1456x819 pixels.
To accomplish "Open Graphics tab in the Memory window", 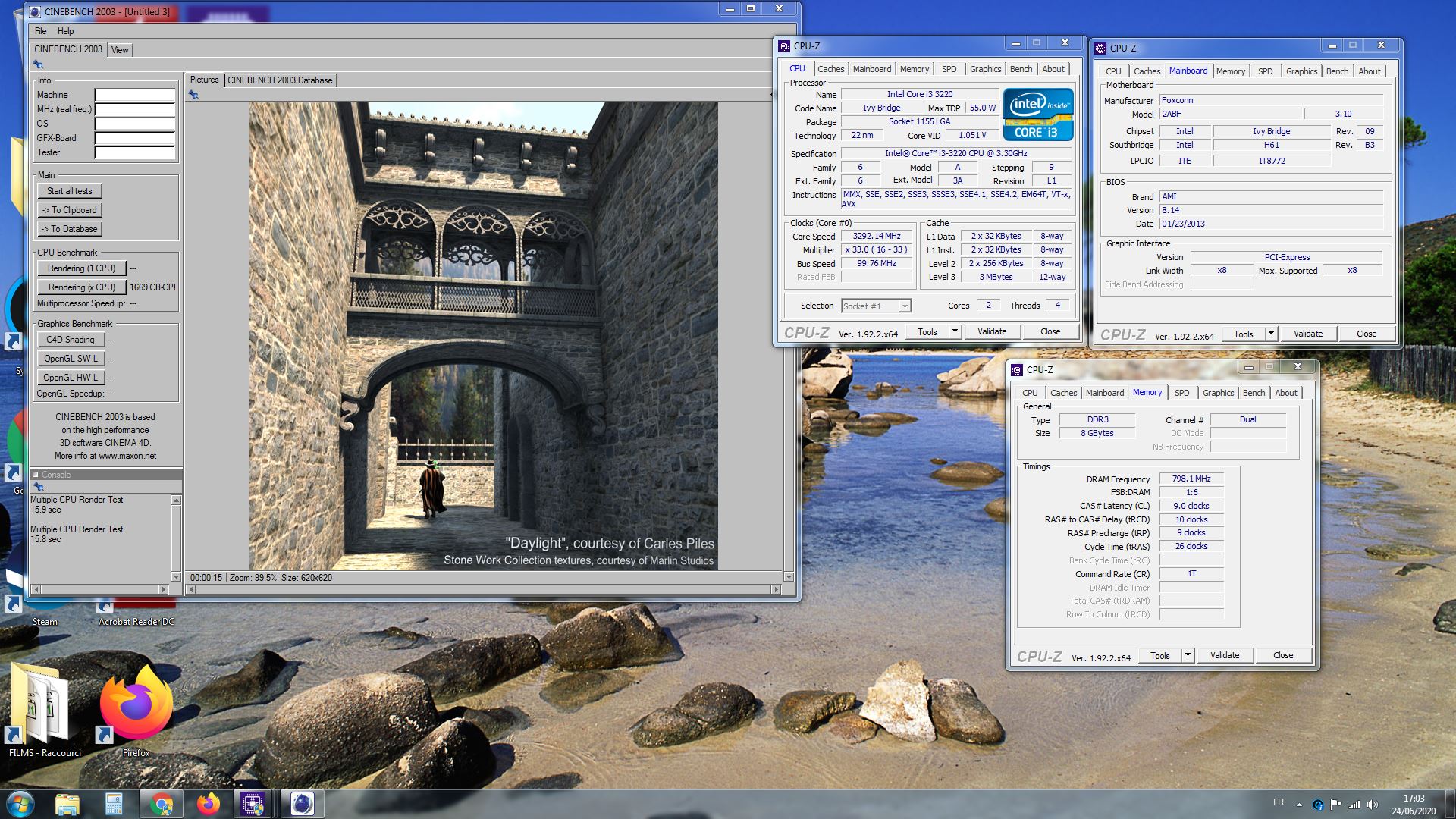I will pyautogui.click(x=1218, y=393).
